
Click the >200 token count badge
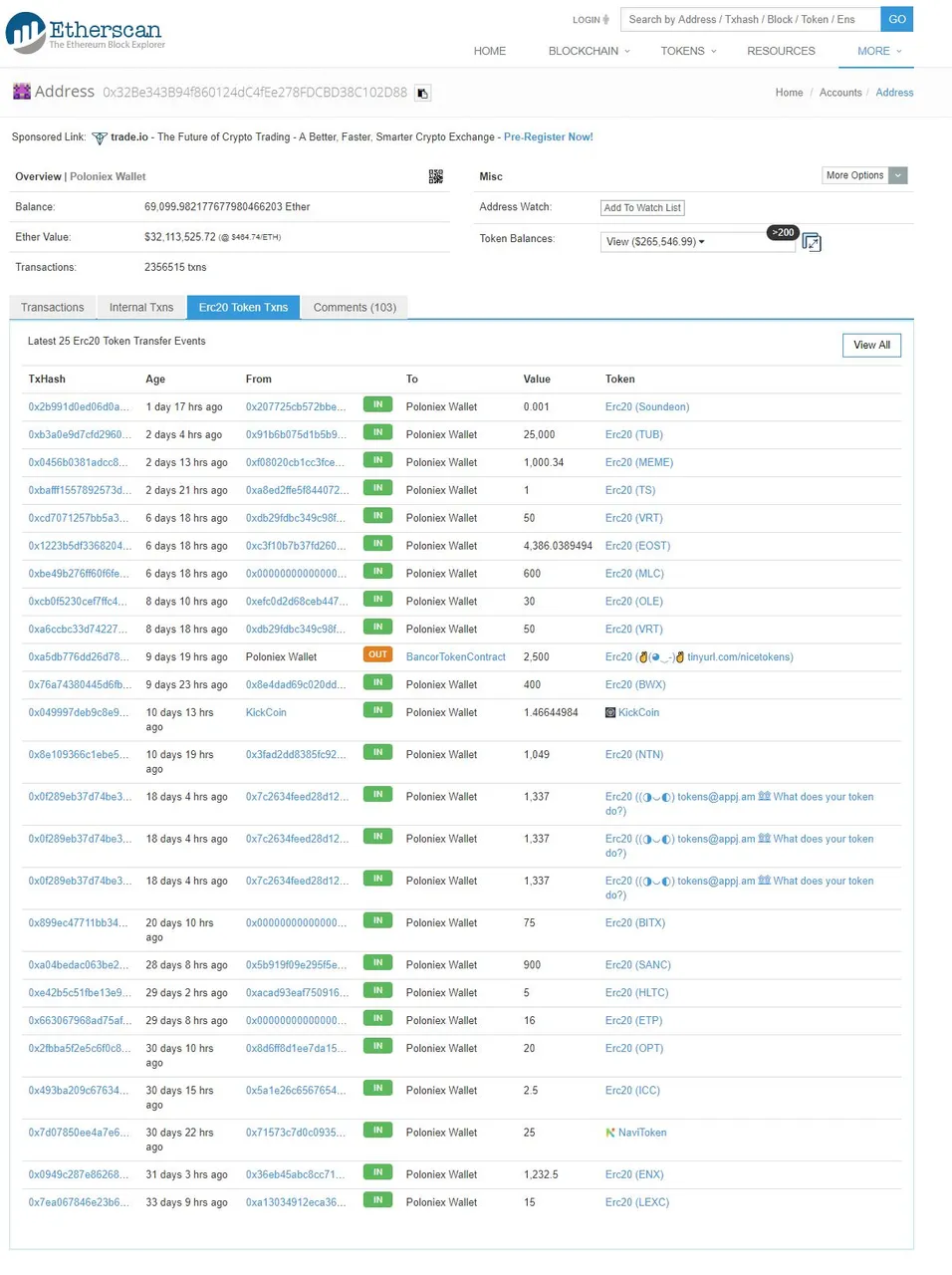(783, 232)
